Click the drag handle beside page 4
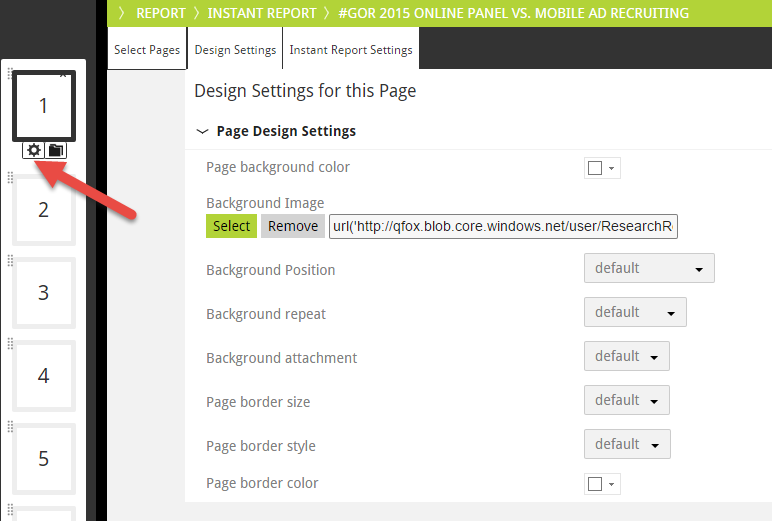The height and width of the screenshot is (521, 772). tap(11, 344)
